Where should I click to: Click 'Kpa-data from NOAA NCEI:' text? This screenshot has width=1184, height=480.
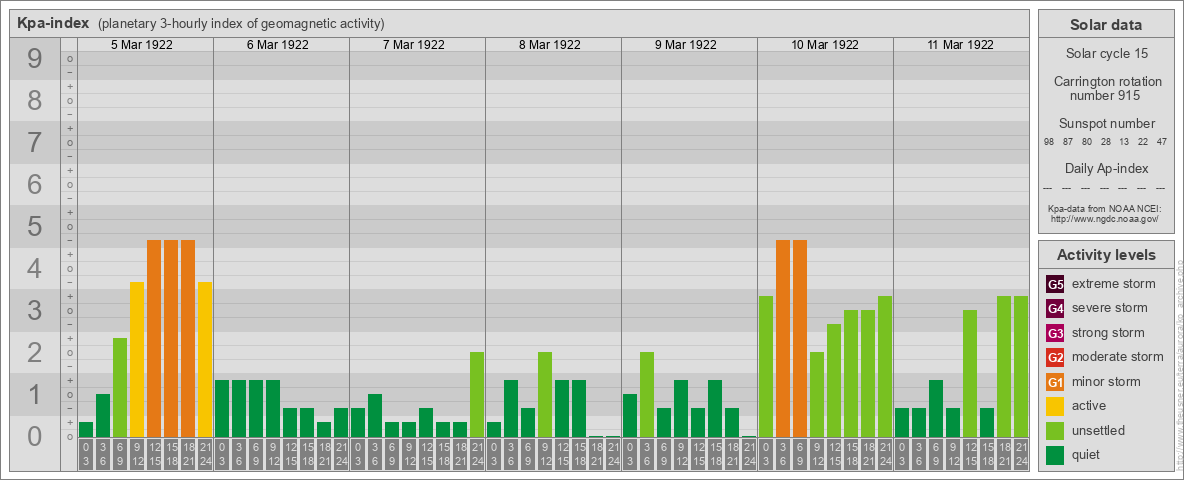pos(1105,208)
